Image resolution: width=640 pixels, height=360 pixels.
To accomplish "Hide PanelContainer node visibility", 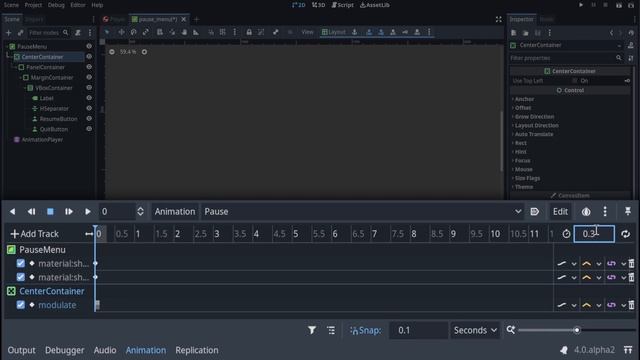I will [x=89, y=67].
